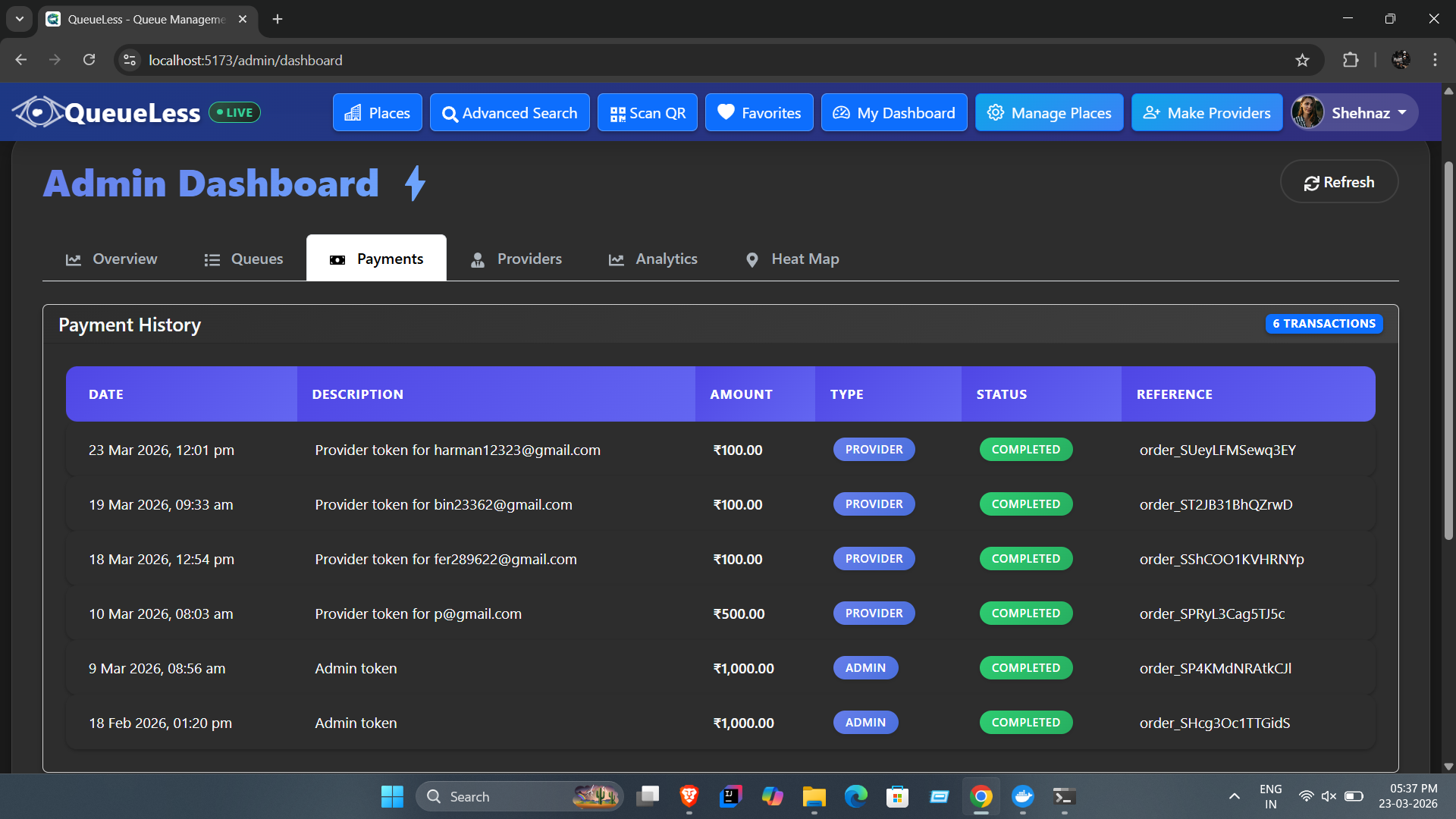Image resolution: width=1456 pixels, height=819 pixels.
Task: Click the Refresh button
Action: [x=1339, y=182]
